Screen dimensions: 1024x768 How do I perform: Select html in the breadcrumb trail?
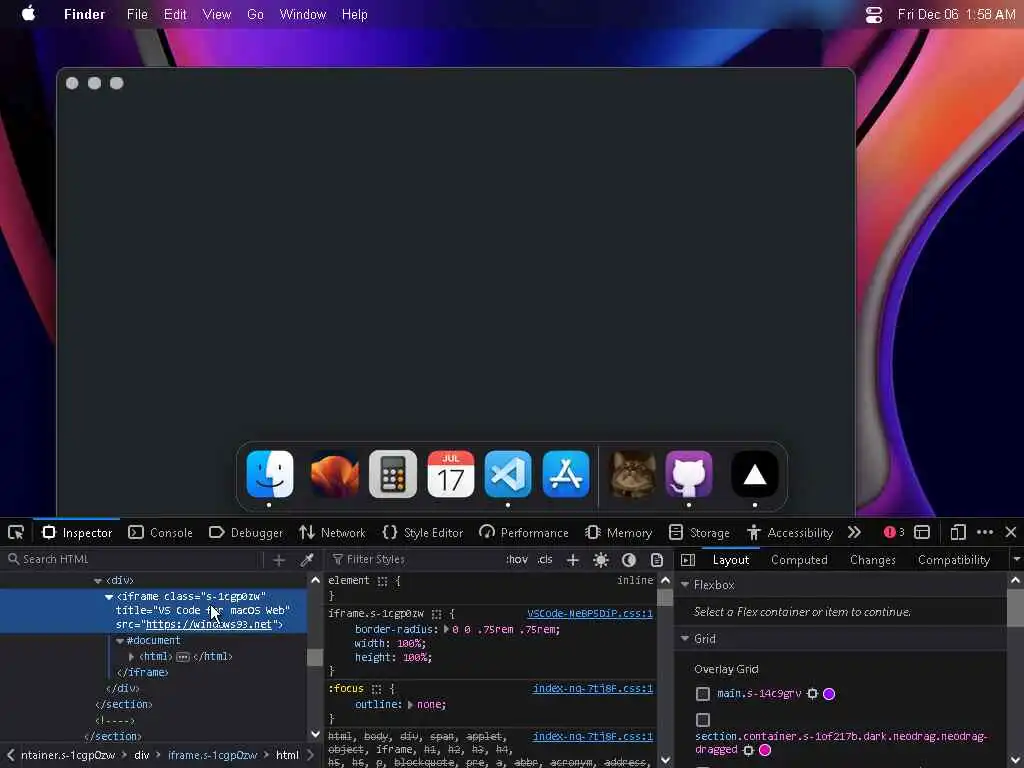[287, 755]
